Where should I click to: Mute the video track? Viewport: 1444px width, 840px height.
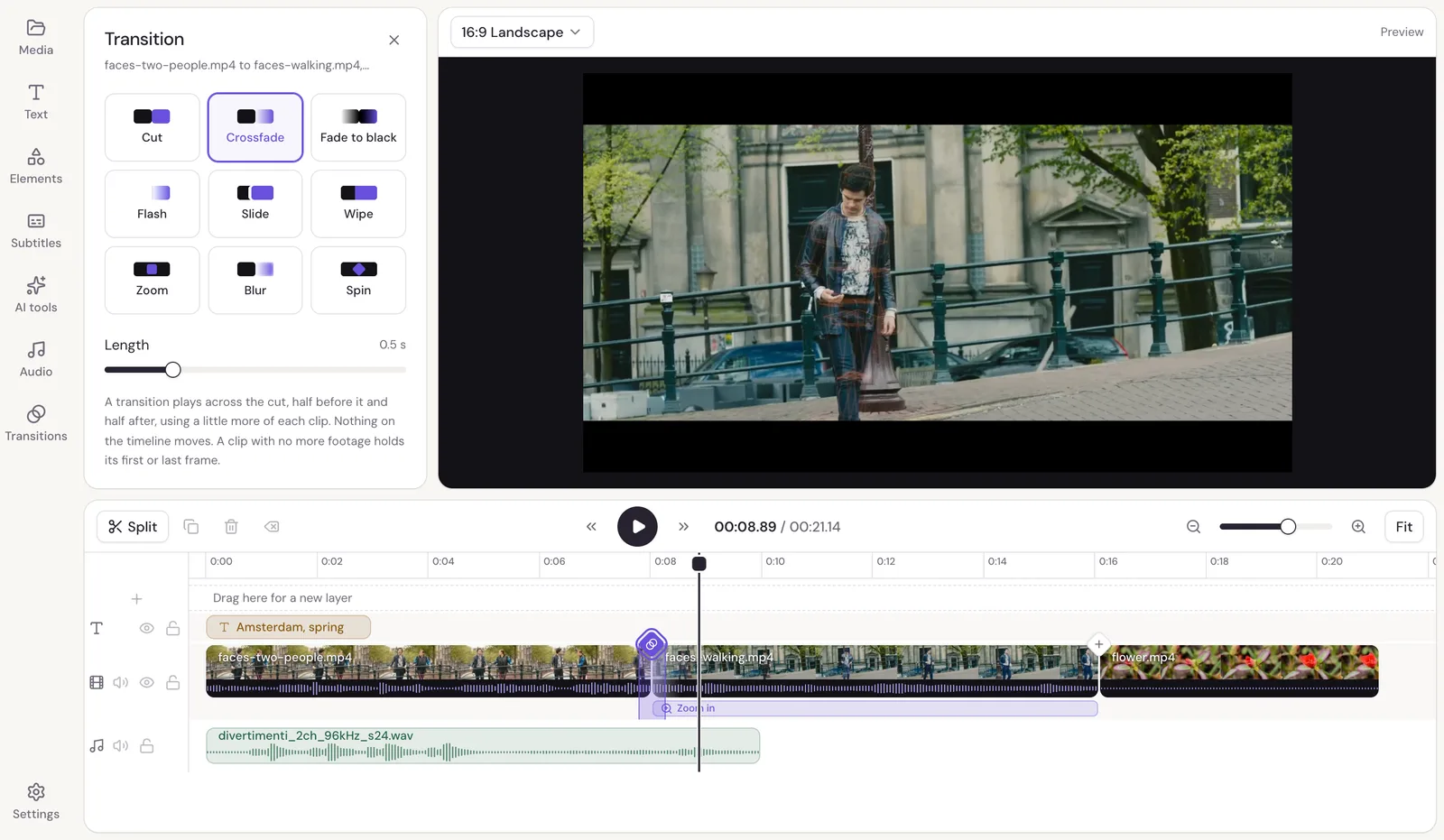point(121,682)
